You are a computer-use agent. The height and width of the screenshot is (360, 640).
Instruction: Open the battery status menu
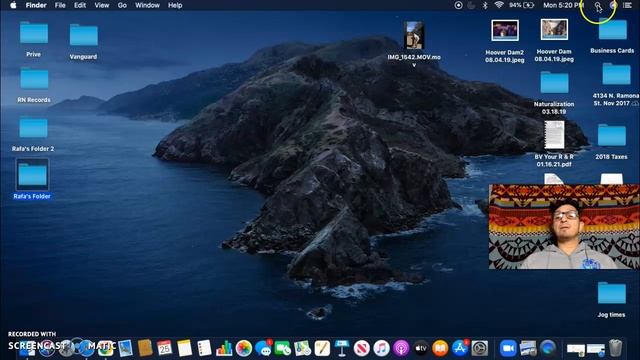(x=522, y=5)
